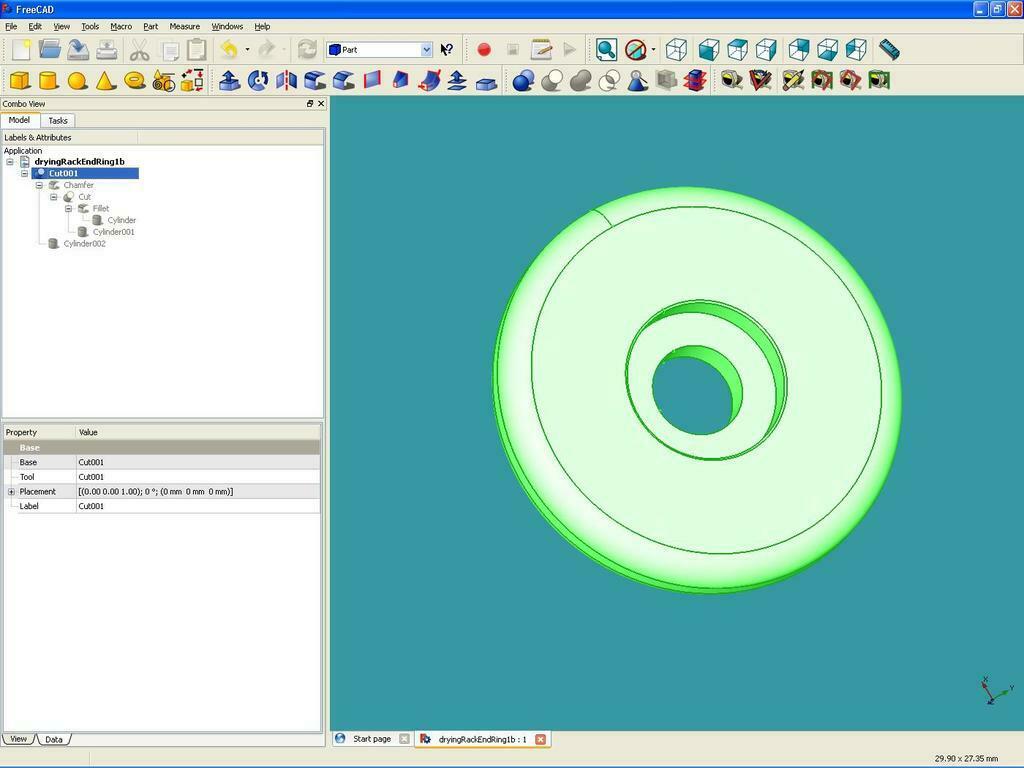The width and height of the screenshot is (1024, 768).
Task: Switch to the isometric axonometric view
Action: click(x=676, y=50)
